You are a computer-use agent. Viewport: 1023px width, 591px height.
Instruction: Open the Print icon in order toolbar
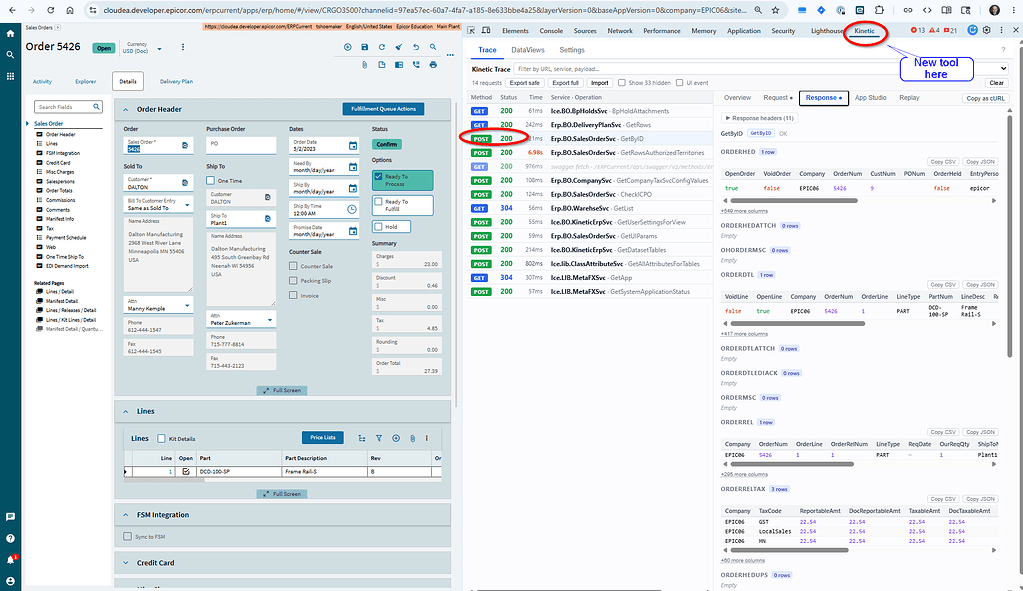[x=433, y=65]
